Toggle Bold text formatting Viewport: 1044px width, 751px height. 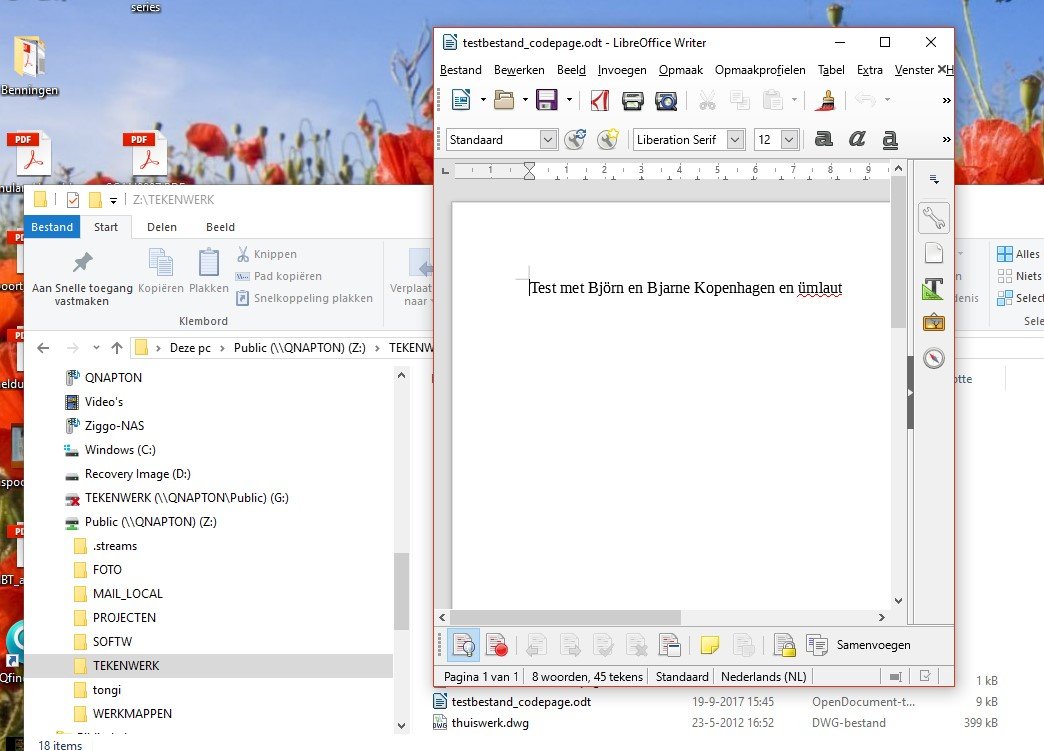click(823, 139)
